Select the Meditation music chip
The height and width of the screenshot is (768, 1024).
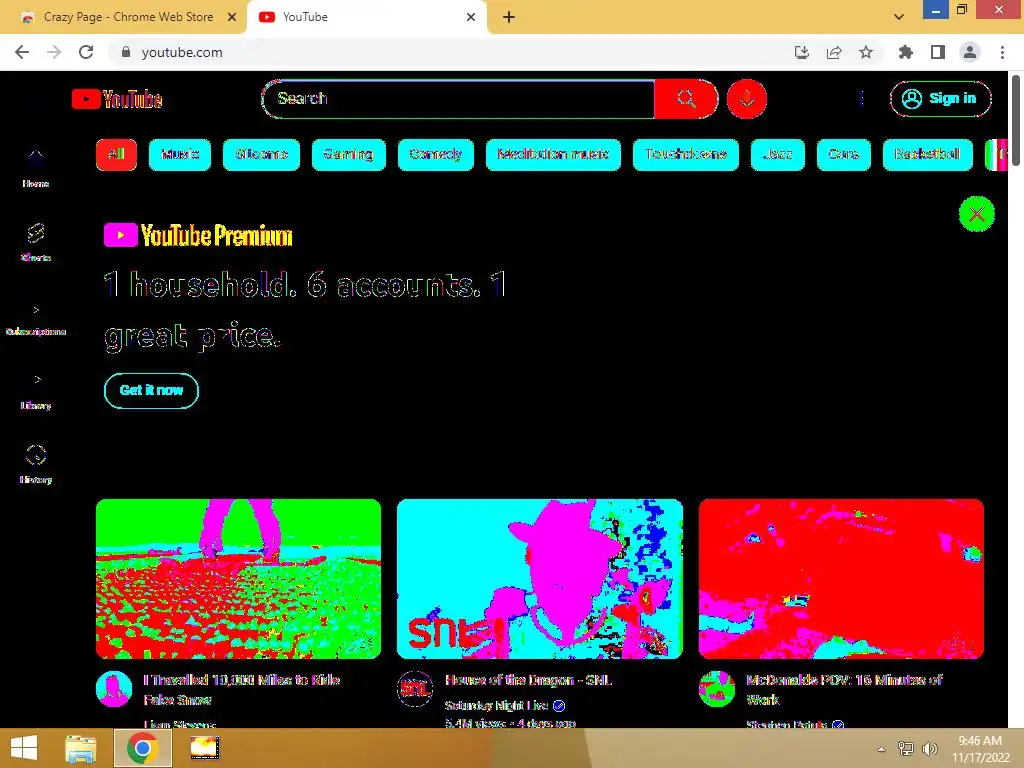coord(553,155)
